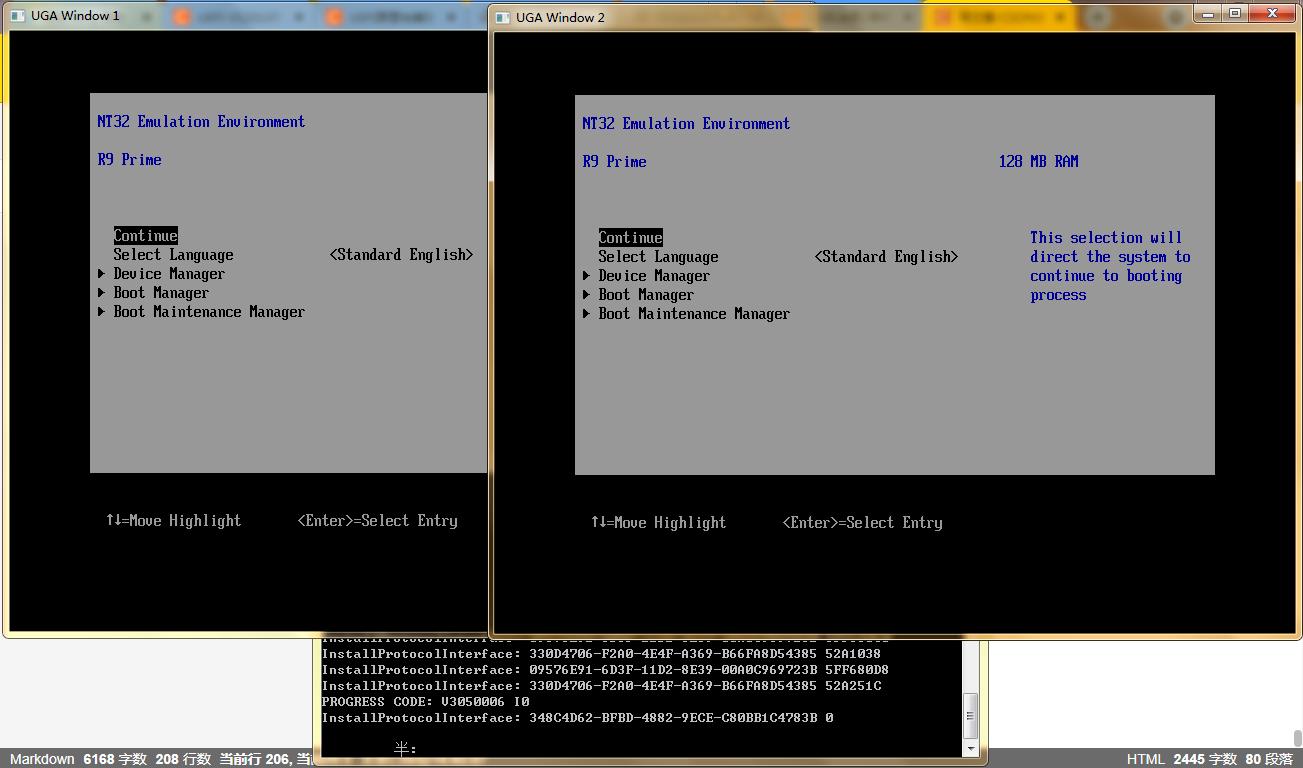
Task: Expand Boot Maintenance Manager arrow in Window 1
Action: pos(102,312)
